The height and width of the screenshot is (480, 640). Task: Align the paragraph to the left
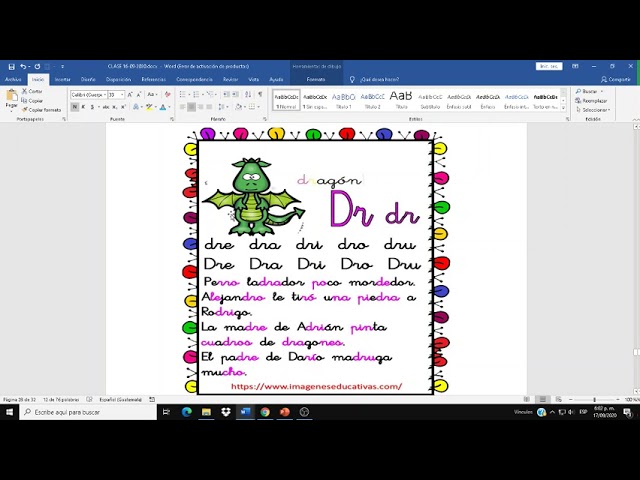pos(182,107)
